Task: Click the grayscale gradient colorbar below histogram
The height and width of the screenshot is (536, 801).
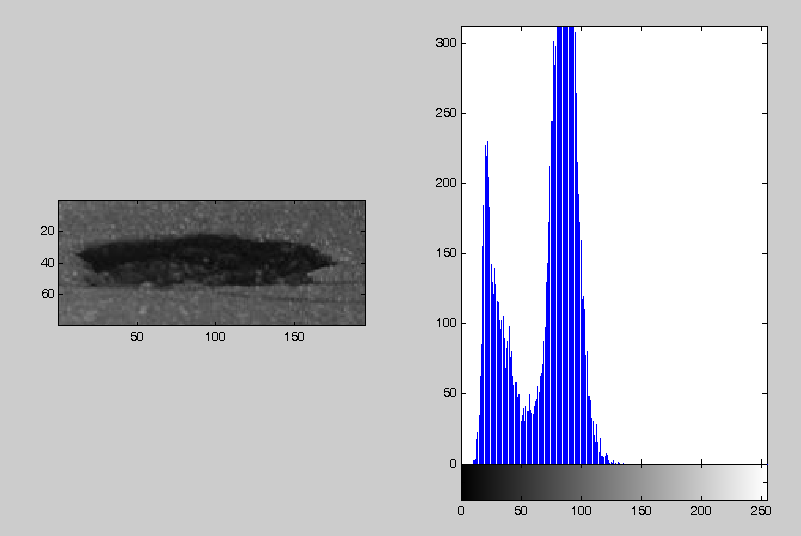Action: click(x=614, y=482)
